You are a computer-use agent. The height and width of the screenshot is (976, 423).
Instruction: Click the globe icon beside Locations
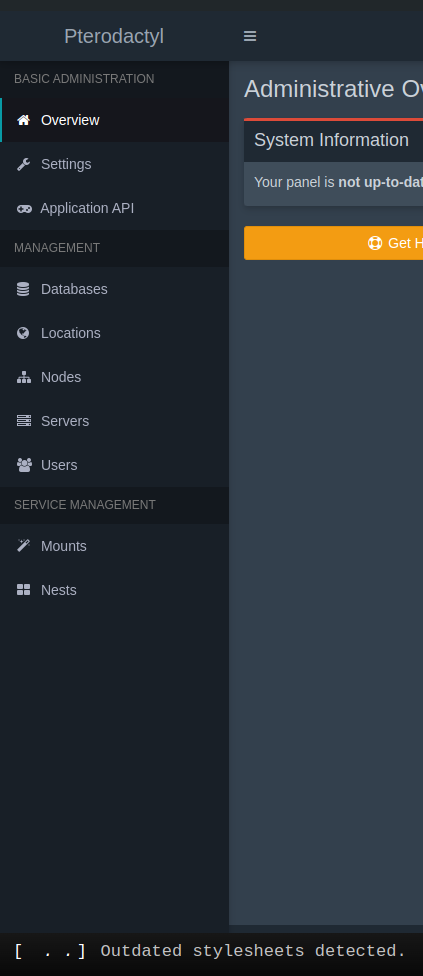coord(23,333)
